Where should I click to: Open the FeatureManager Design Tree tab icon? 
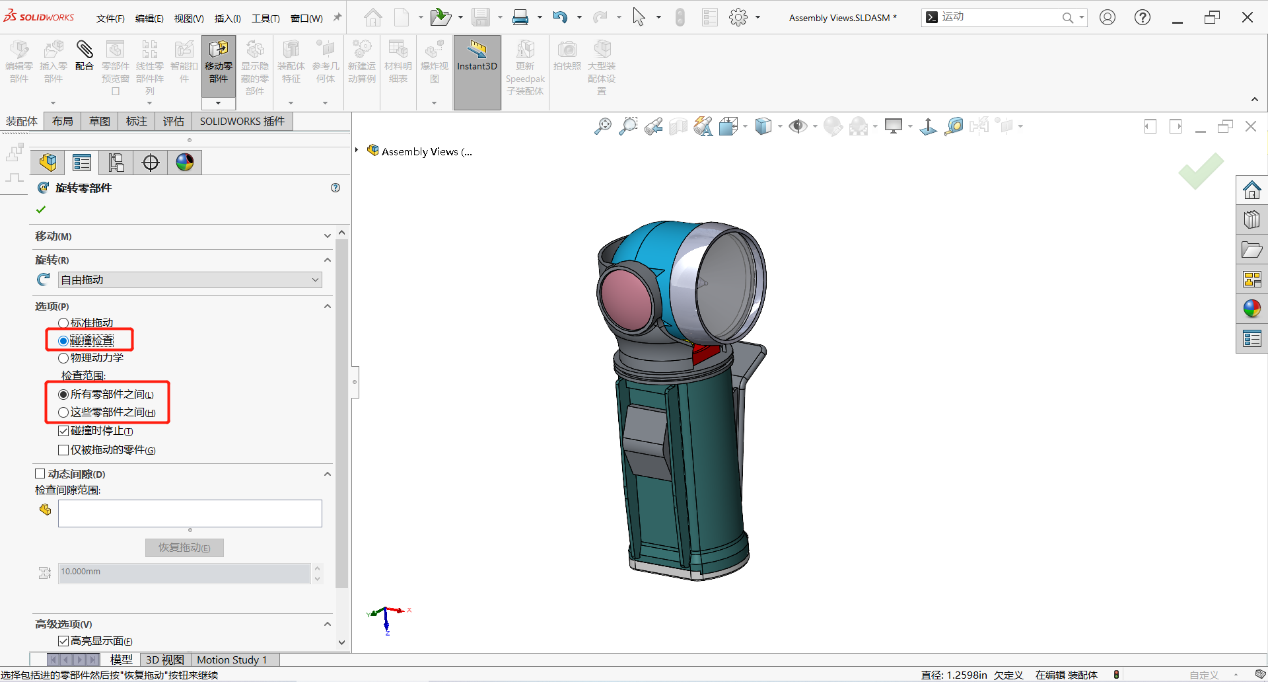(x=47, y=162)
